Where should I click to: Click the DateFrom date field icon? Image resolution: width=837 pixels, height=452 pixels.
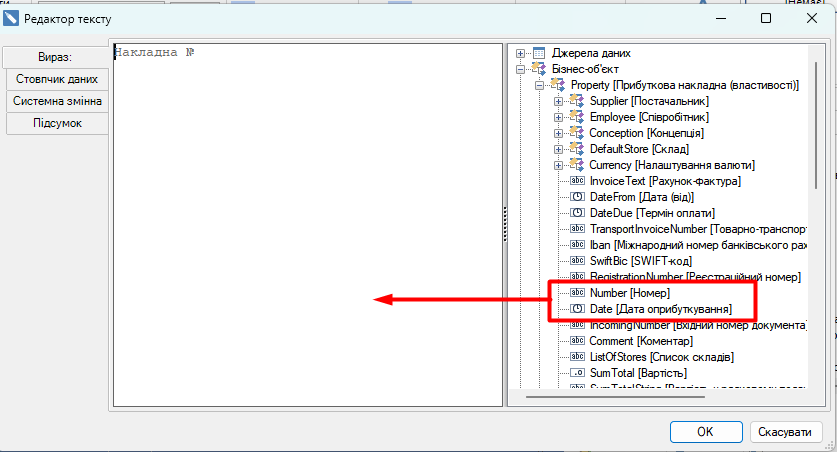point(577,197)
